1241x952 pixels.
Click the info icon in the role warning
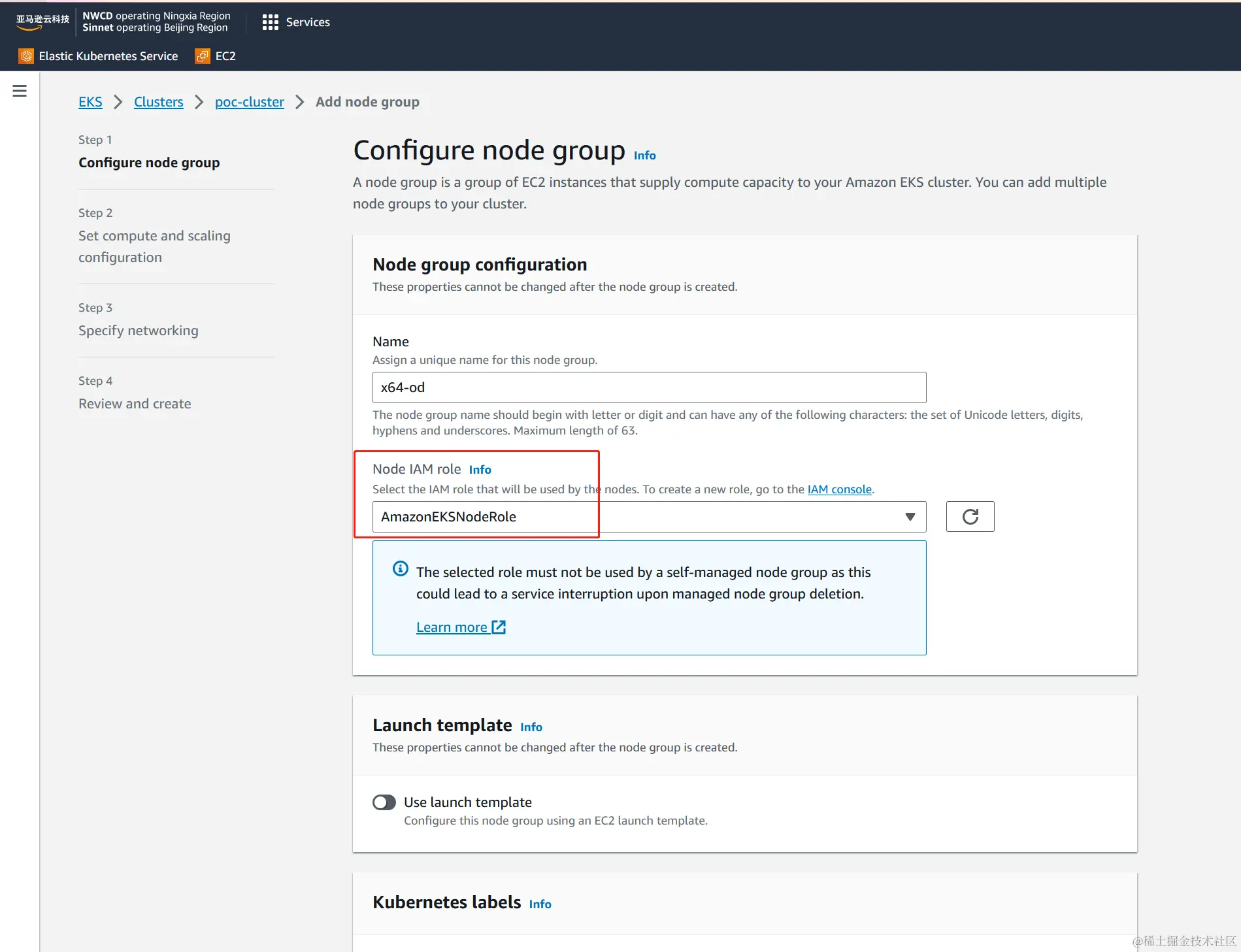[x=401, y=568]
